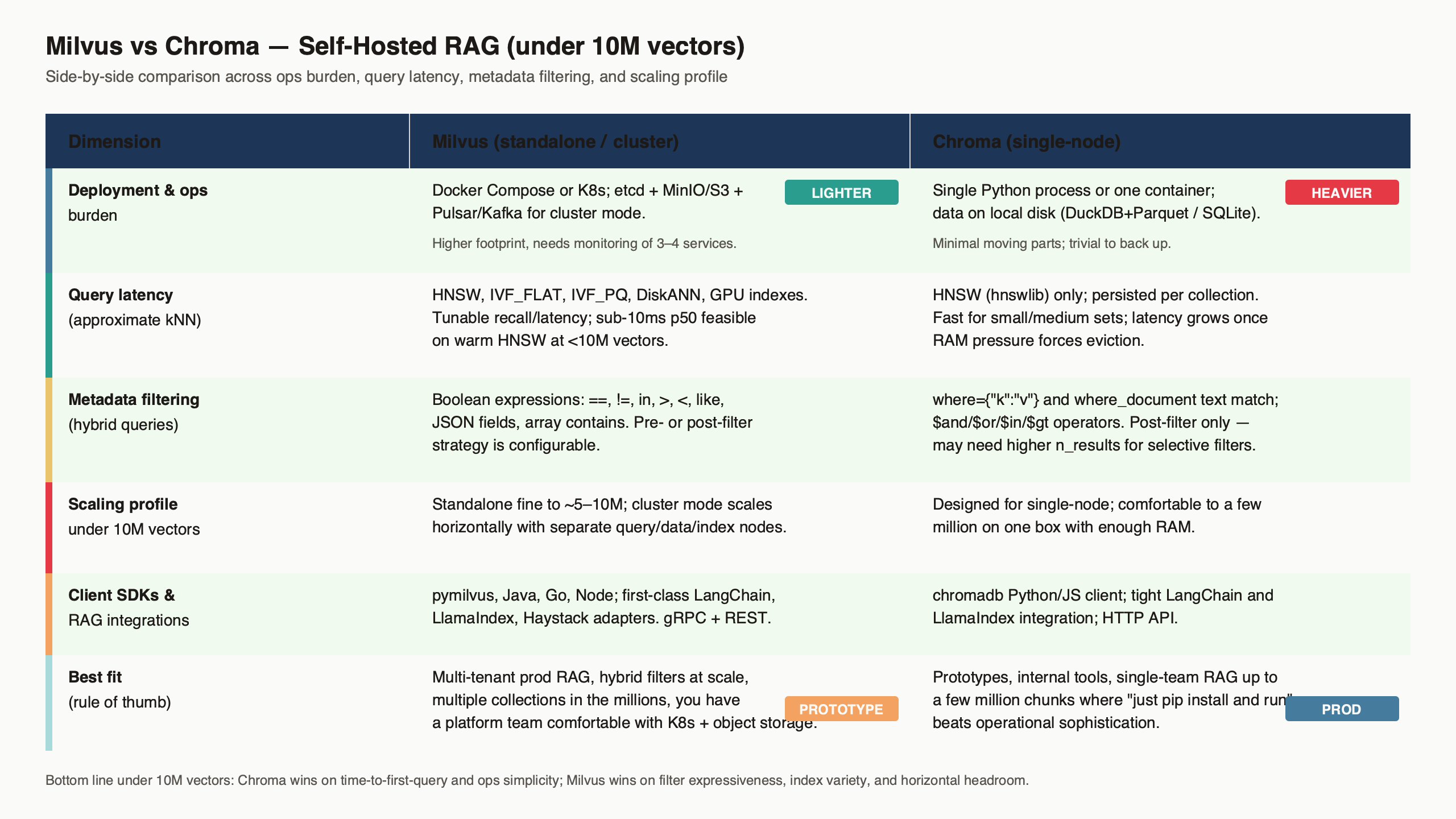Click Milvus text 'HNSW, IVF_FLAT, IVF_PQ, DiskANN, GPU indexes.'
This screenshot has width=1456, height=819.
(620, 295)
